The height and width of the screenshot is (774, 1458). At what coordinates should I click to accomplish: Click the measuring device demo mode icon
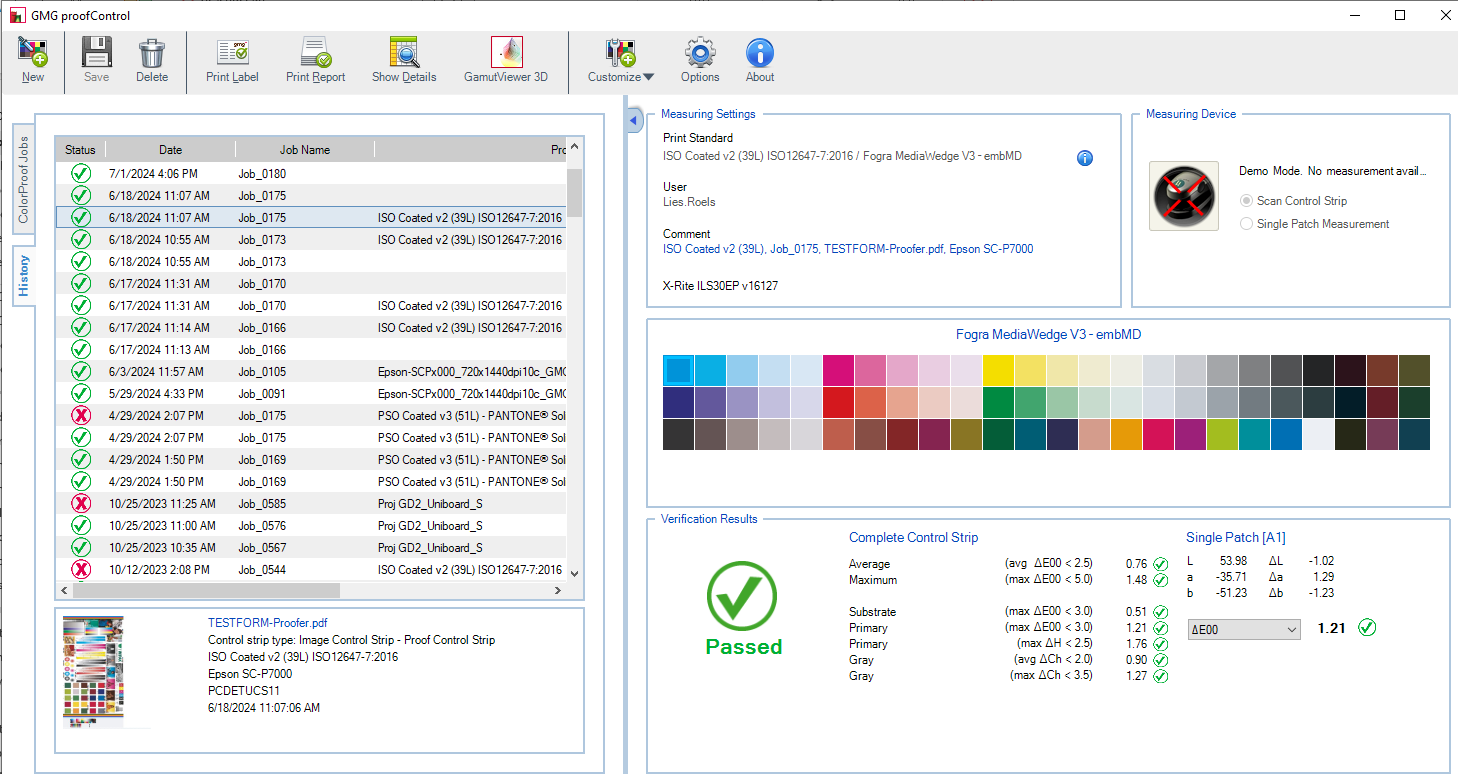[1184, 196]
